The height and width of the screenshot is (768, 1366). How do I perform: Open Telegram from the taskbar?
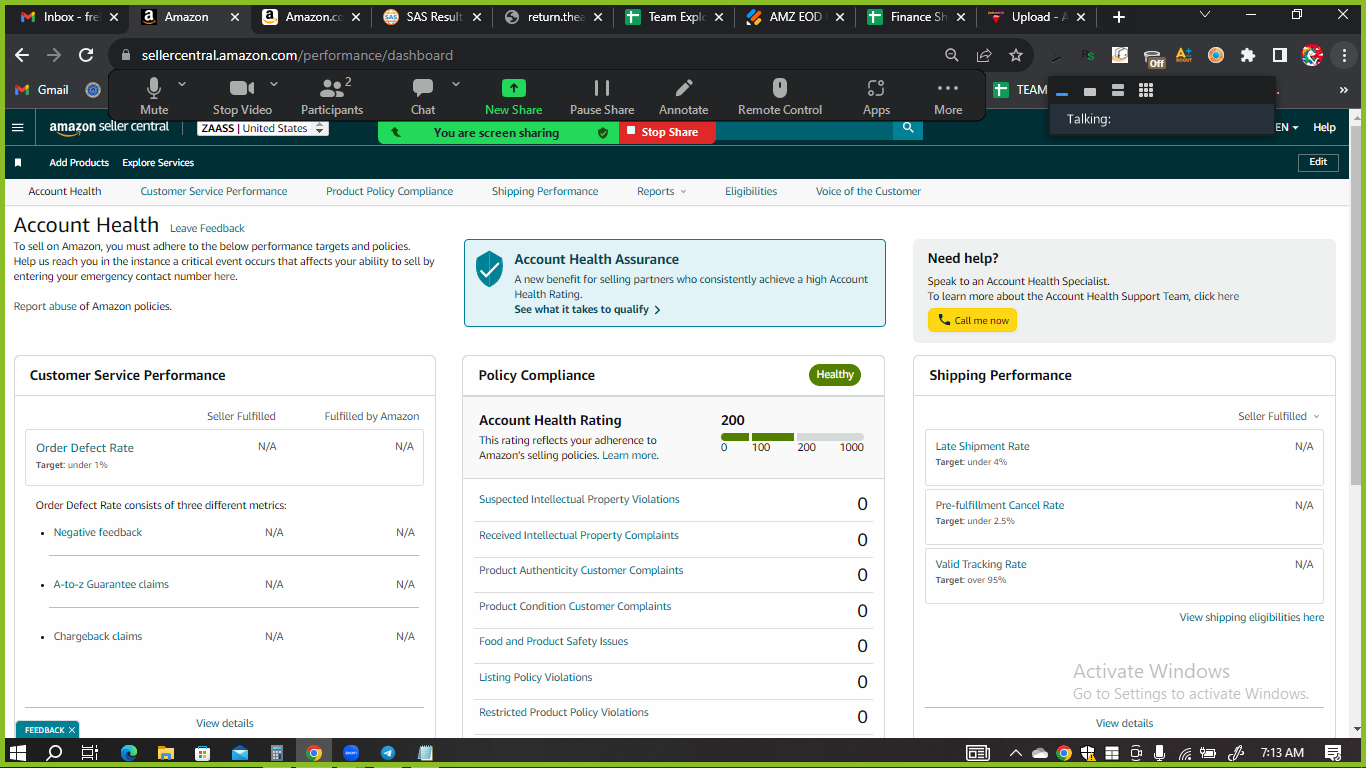point(388,753)
